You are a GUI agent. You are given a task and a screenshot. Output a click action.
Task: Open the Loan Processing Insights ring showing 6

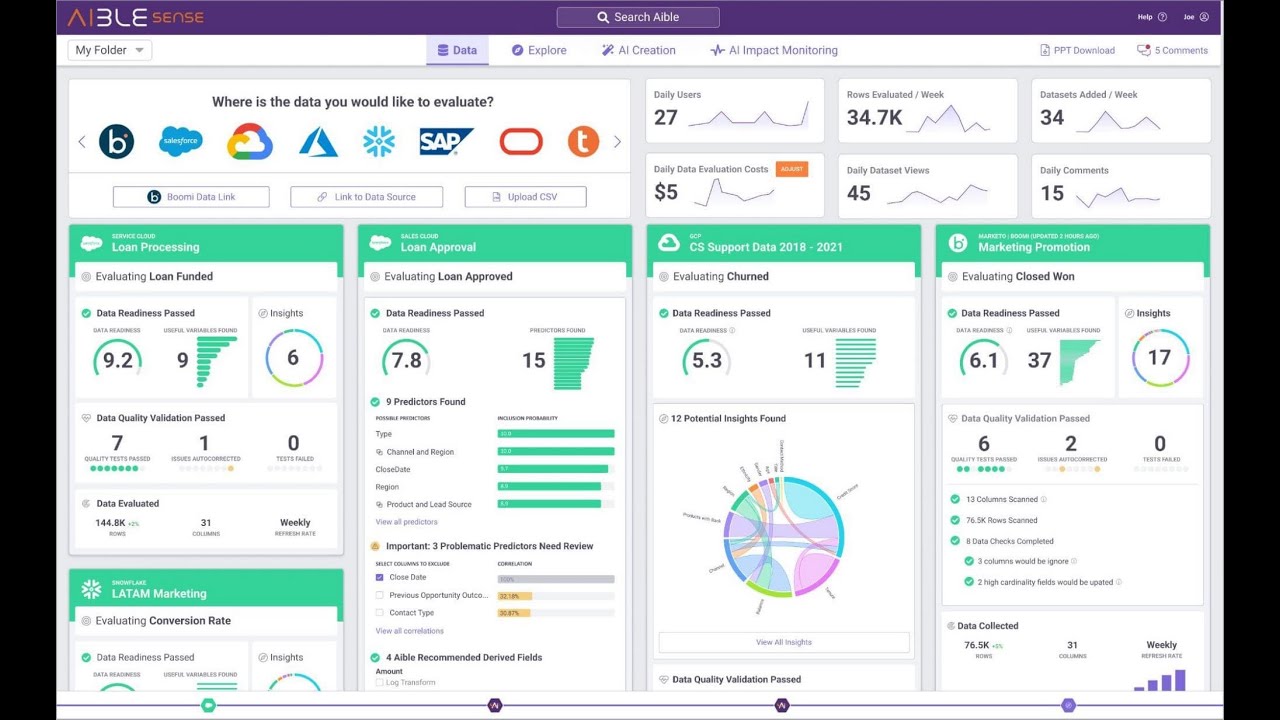click(x=294, y=358)
